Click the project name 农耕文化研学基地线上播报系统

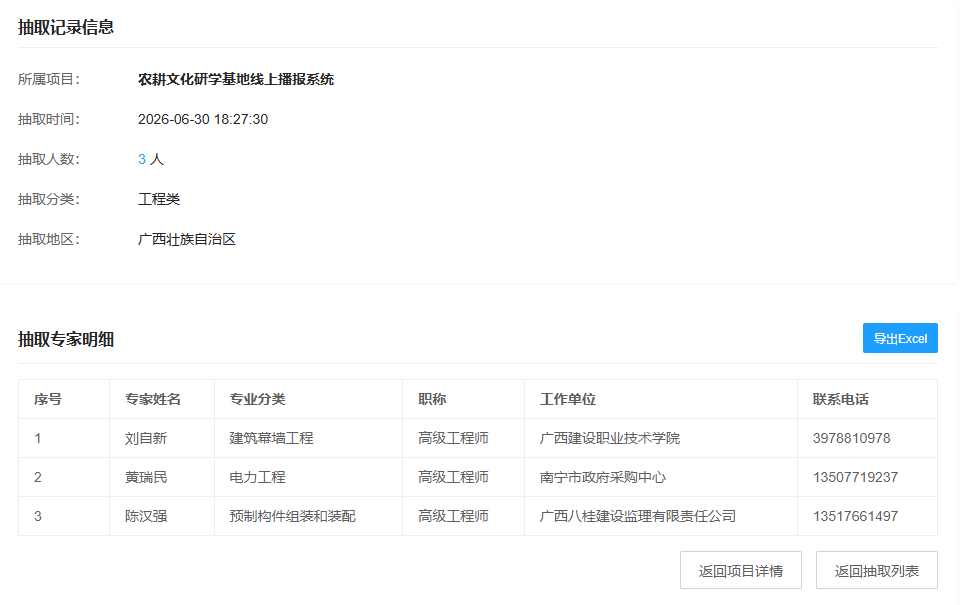[x=236, y=80]
